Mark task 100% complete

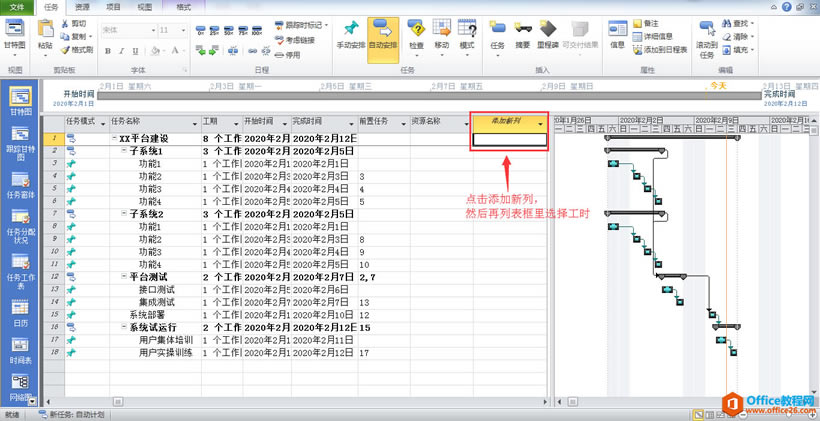pyautogui.click(x=257, y=30)
